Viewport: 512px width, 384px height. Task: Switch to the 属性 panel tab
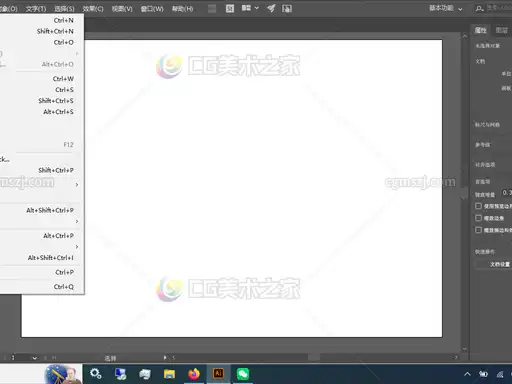(480, 31)
